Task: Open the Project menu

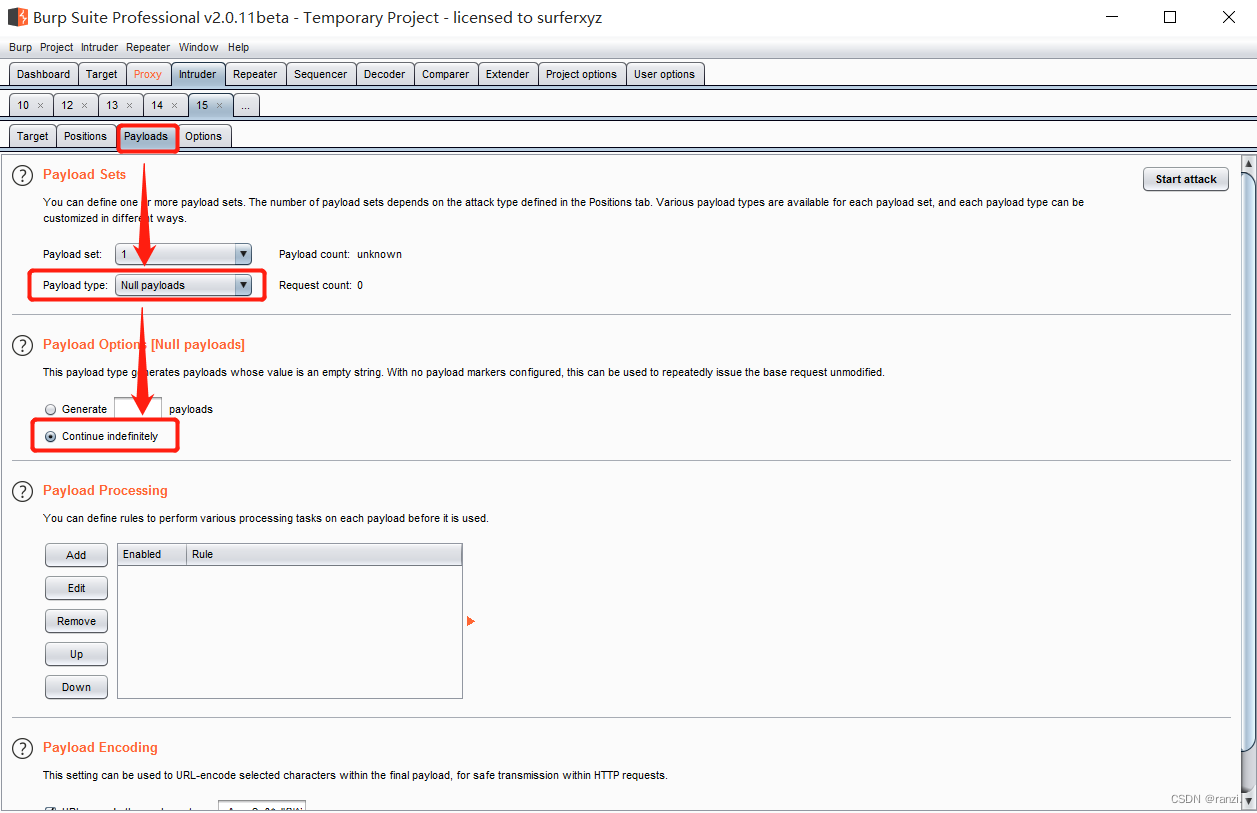Action: (x=56, y=47)
